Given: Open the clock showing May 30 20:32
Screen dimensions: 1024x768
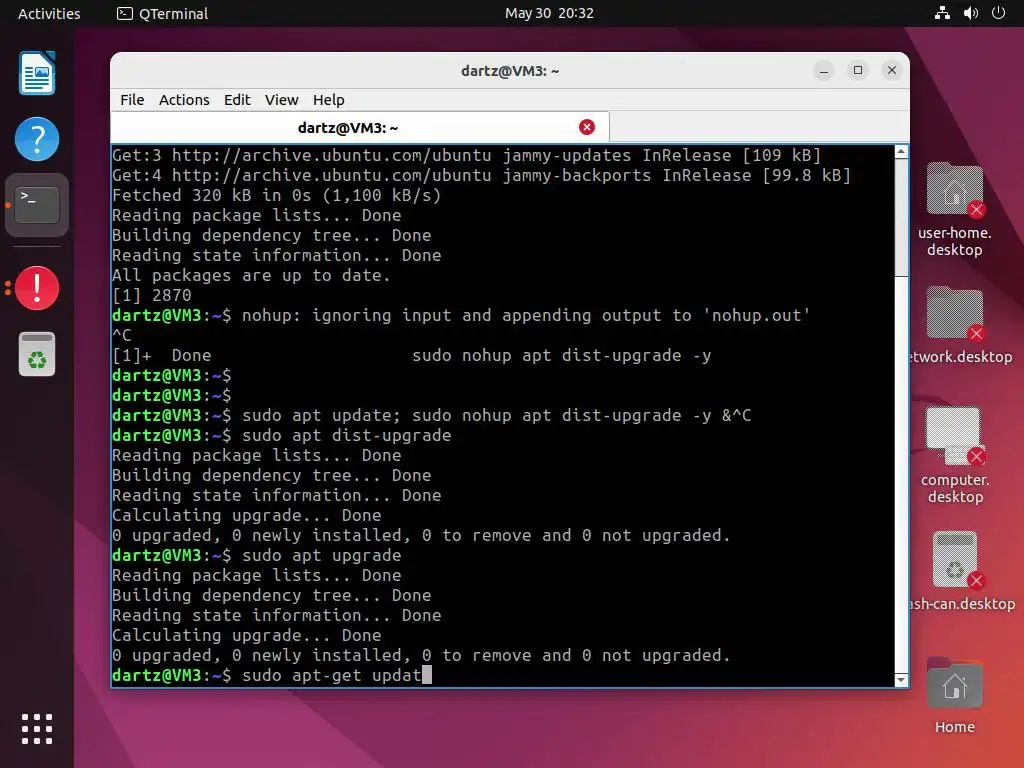Looking at the screenshot, I should [x=549, y=13].
